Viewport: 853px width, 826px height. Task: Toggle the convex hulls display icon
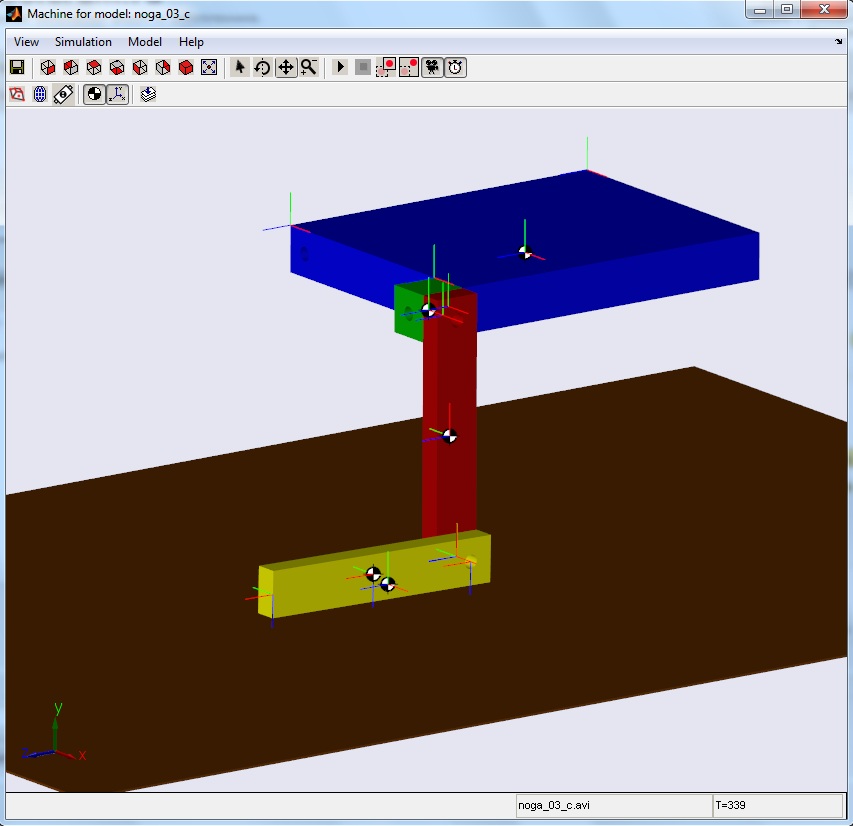[17, 94]
